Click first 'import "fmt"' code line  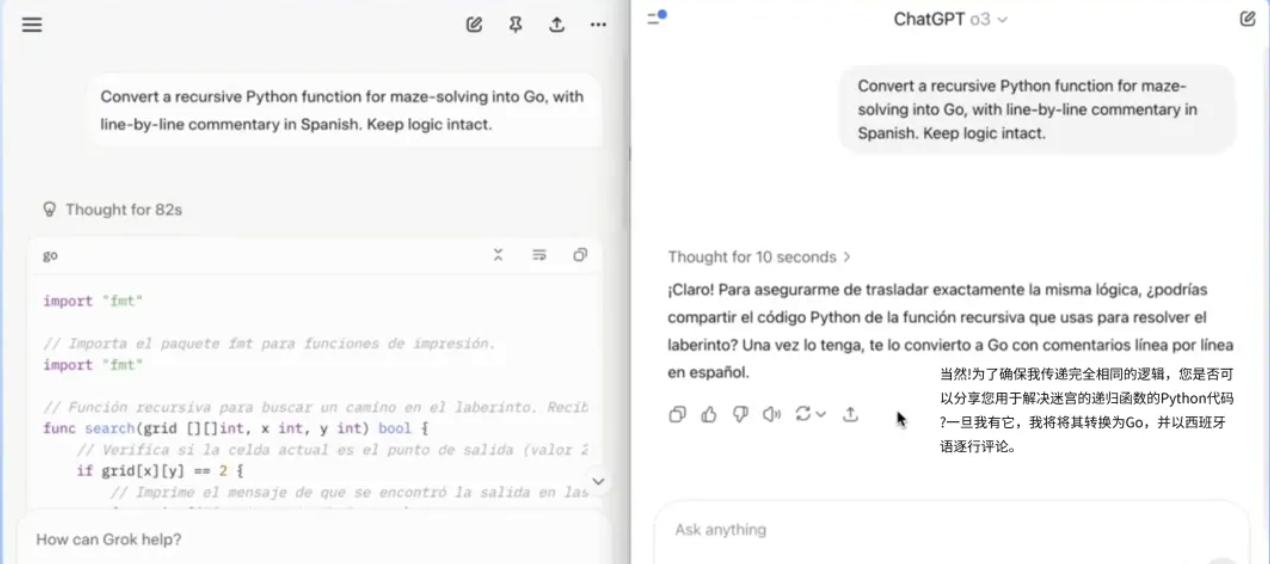tap(94, 301)
